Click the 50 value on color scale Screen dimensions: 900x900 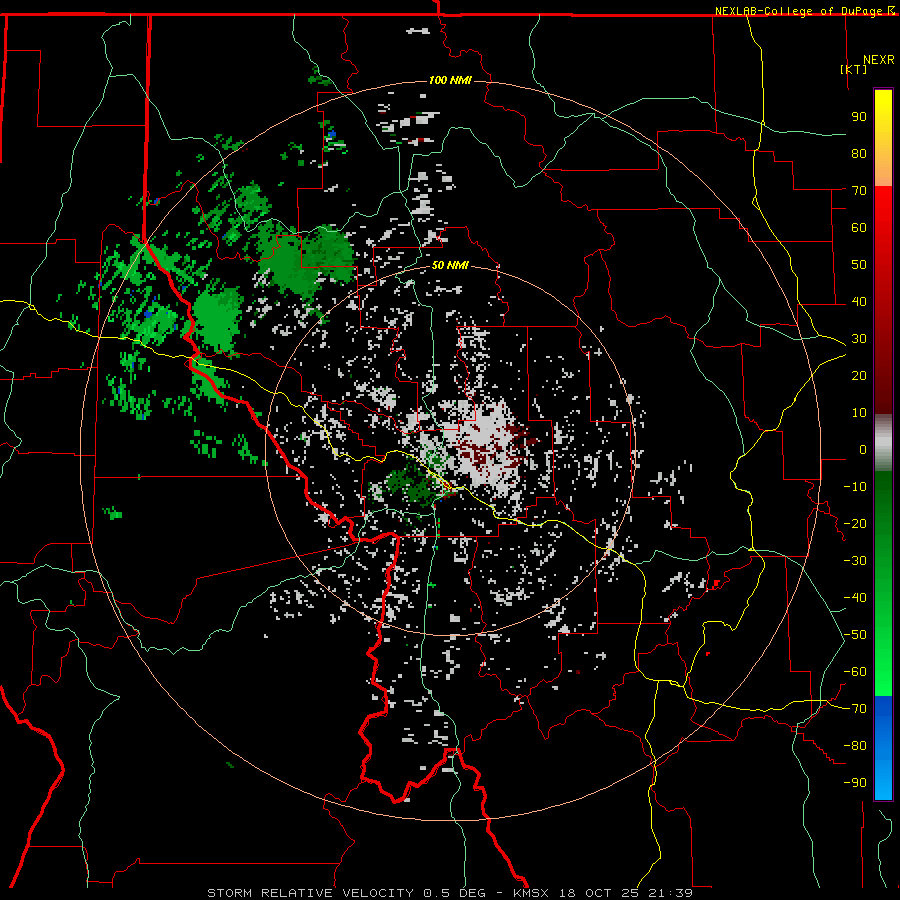[x=859, y=265]
